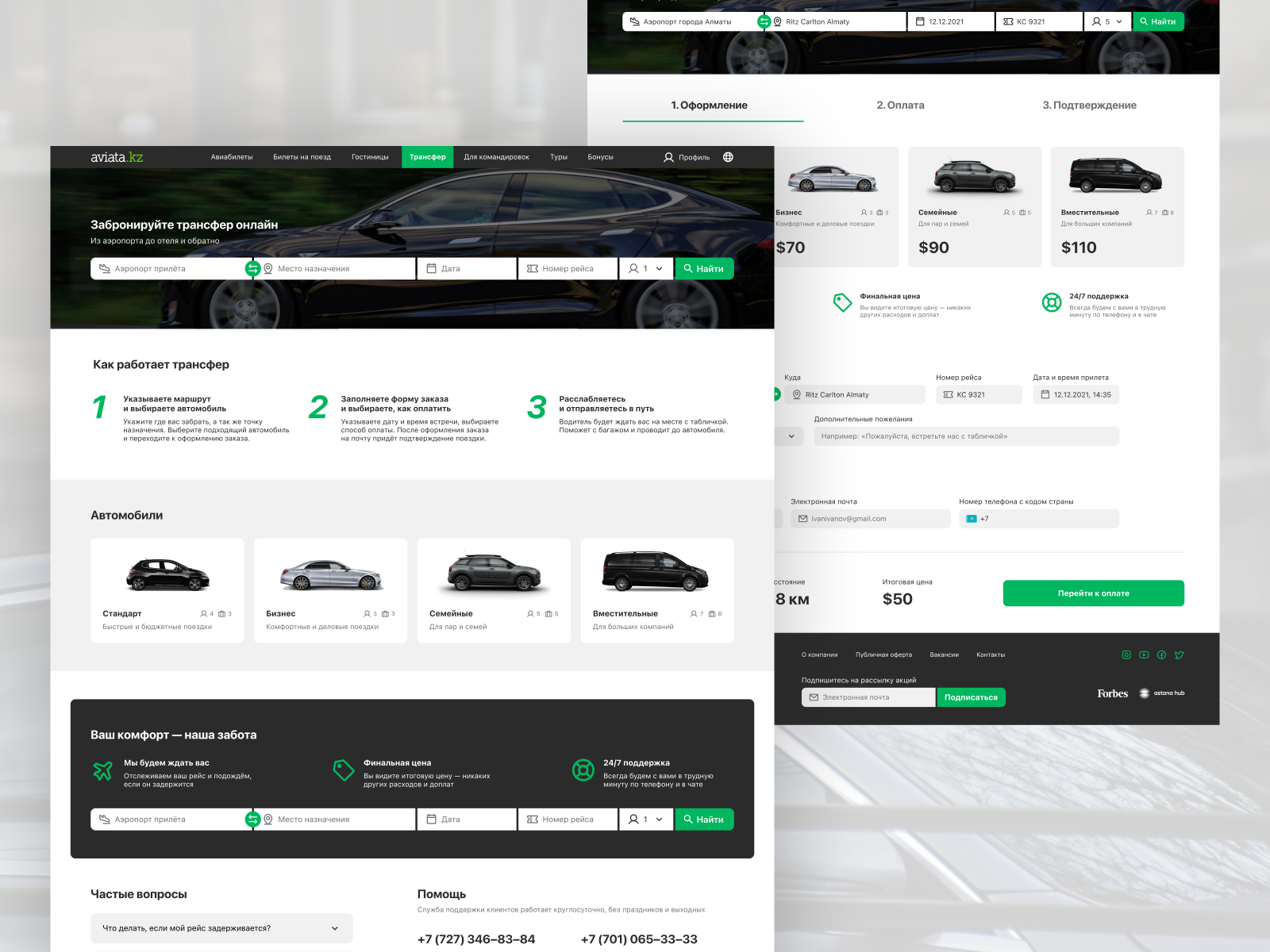Click the Найти search button

(x=704, y=268)
